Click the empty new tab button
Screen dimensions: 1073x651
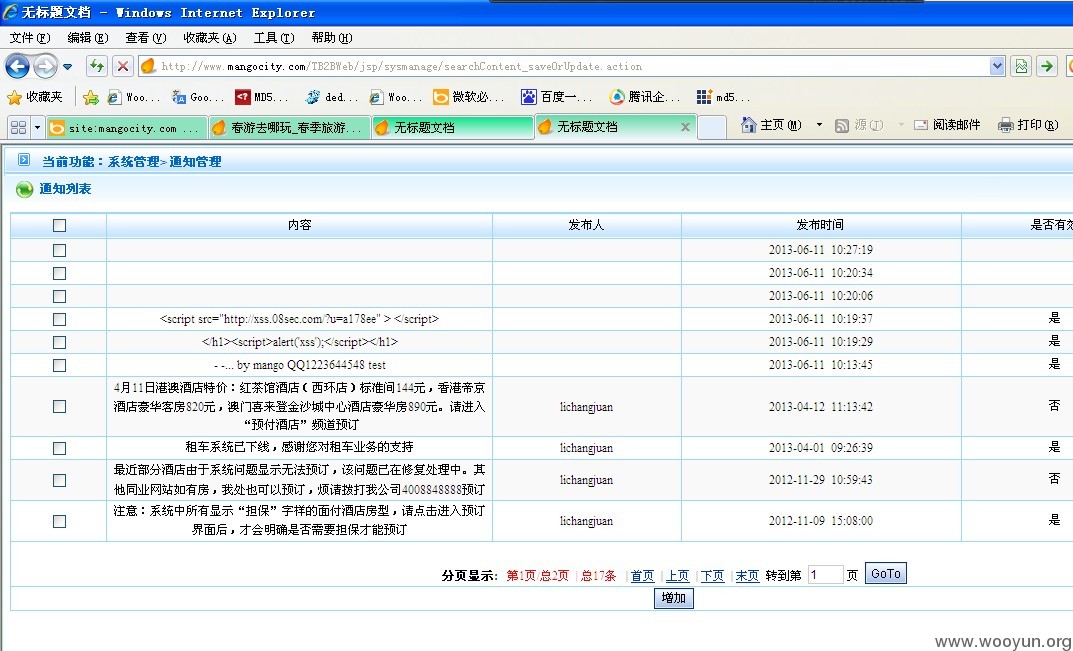[712, 127]
